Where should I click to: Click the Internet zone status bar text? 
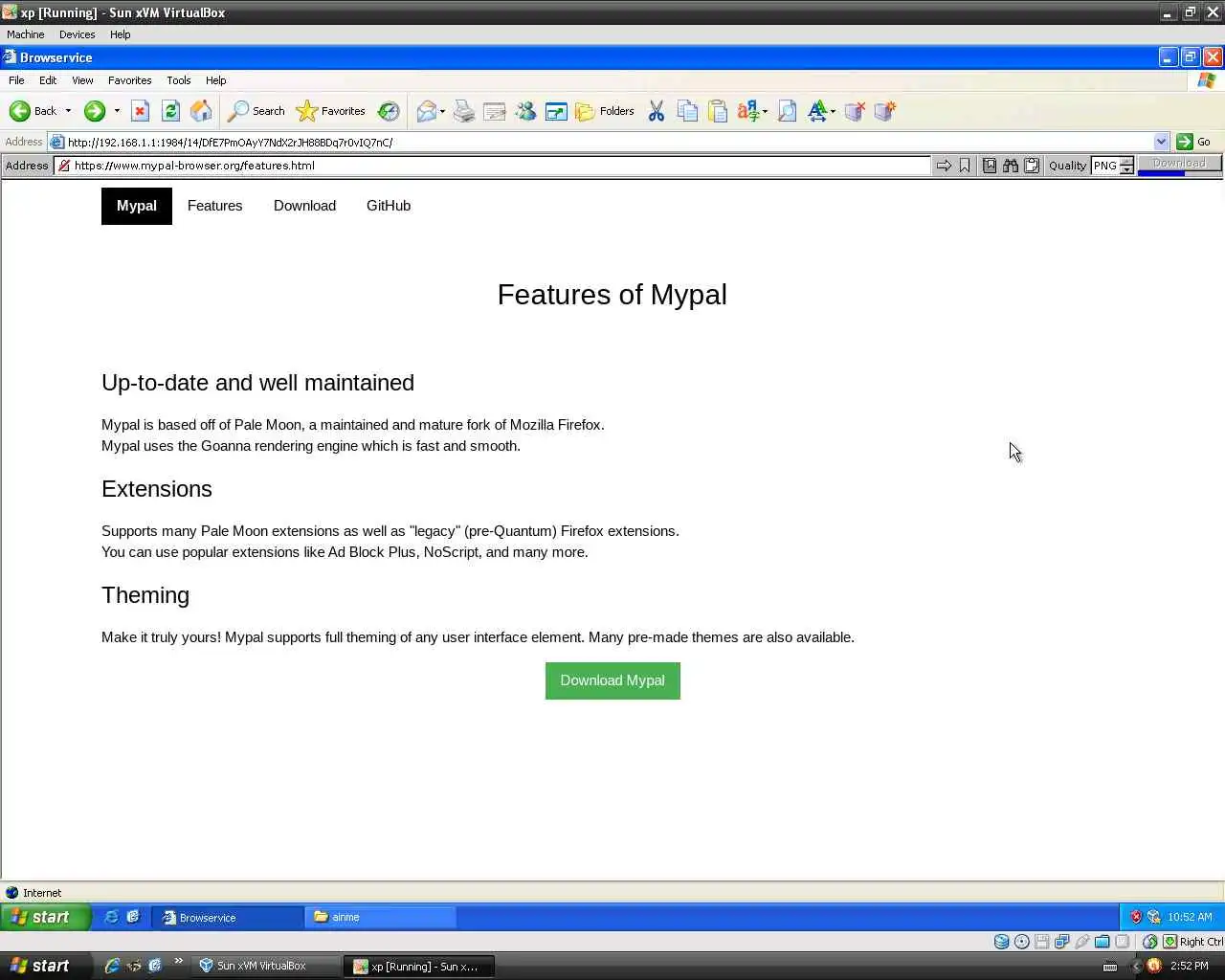42,893
